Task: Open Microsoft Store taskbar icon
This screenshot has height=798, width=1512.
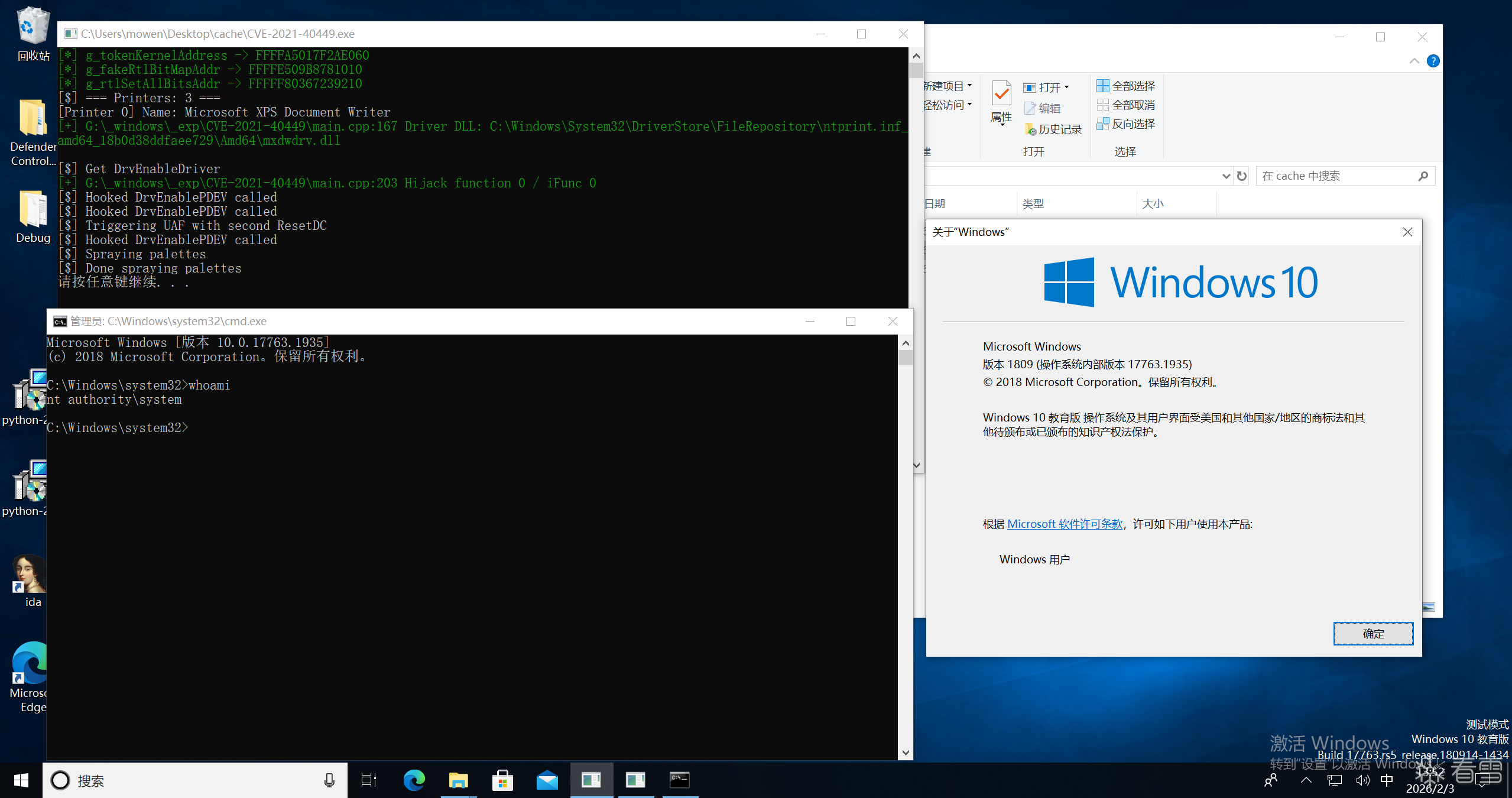Action: pos(502,780)
